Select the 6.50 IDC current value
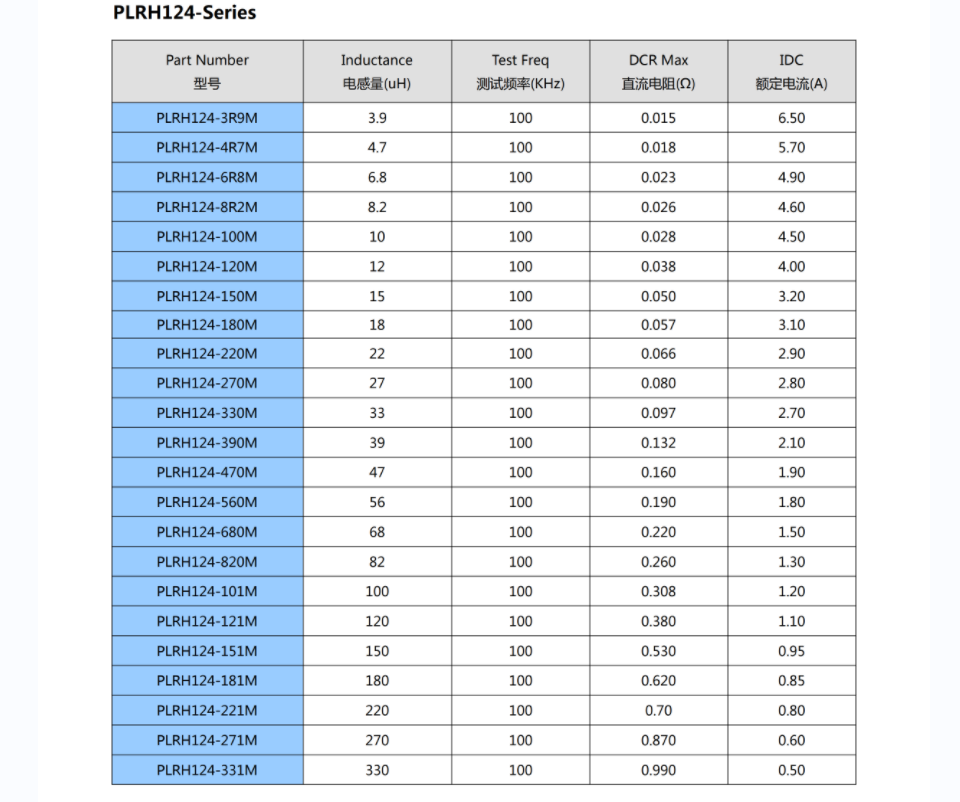The width and height of the screenshot is (960, 802). click(791, 118)
